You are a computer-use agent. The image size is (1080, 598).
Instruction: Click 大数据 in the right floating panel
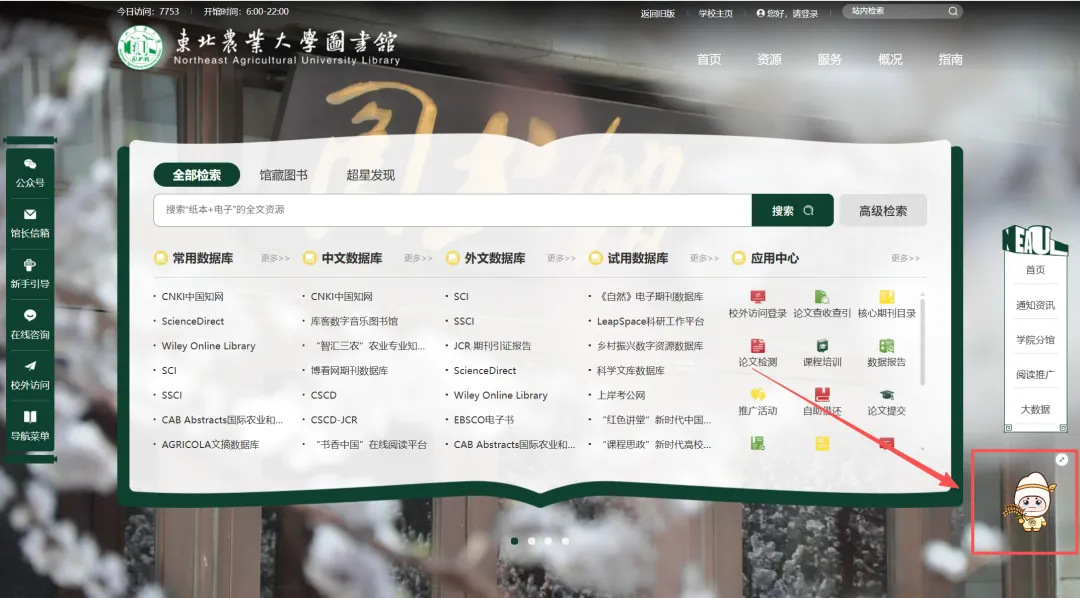(x=1035, y=409)
